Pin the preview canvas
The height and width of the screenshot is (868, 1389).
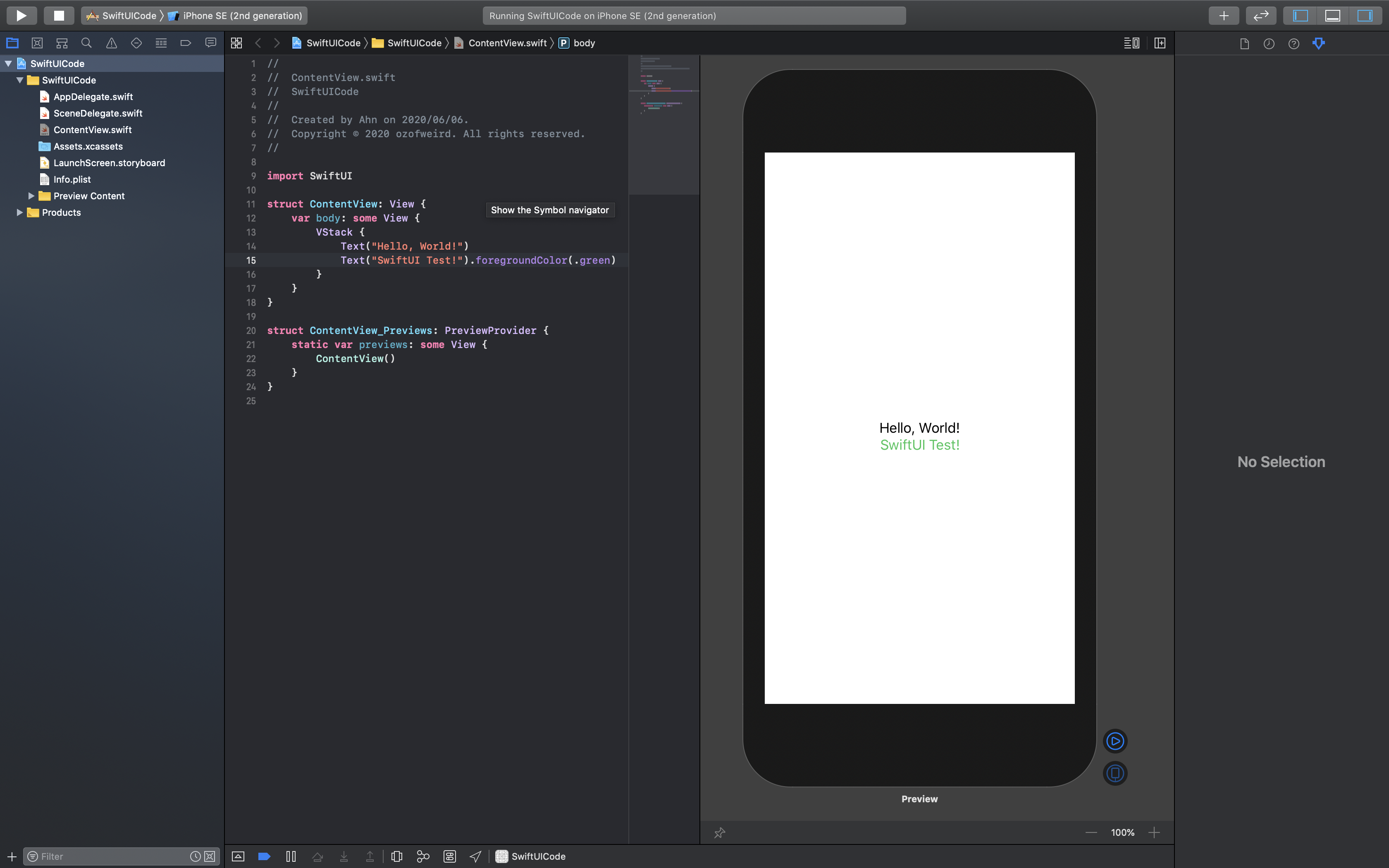719,832
